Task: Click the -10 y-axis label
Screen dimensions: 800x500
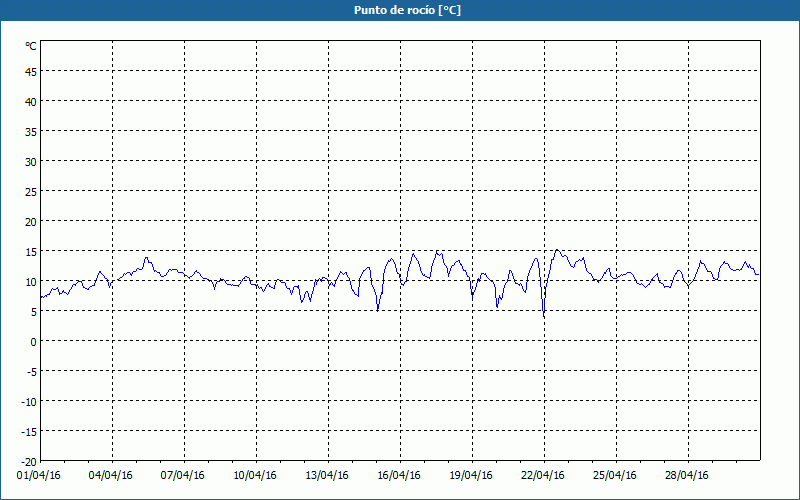Action: (29, 402)
